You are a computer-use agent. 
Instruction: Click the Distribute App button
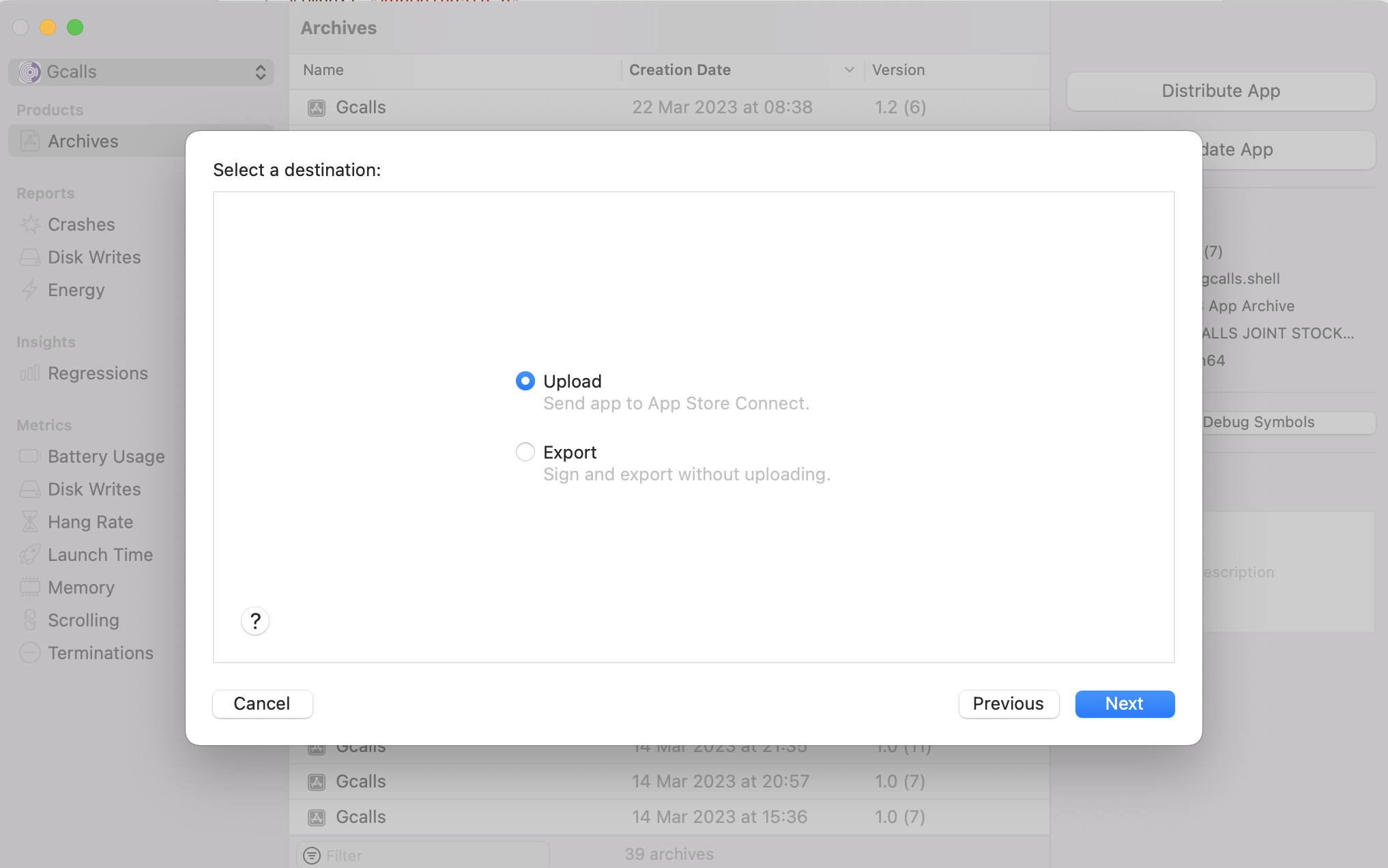click(1220, 91)
